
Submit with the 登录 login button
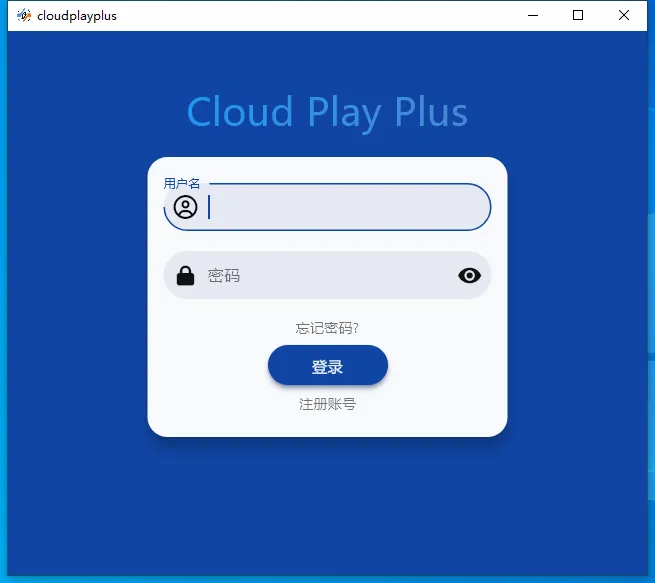click(328, 365)
